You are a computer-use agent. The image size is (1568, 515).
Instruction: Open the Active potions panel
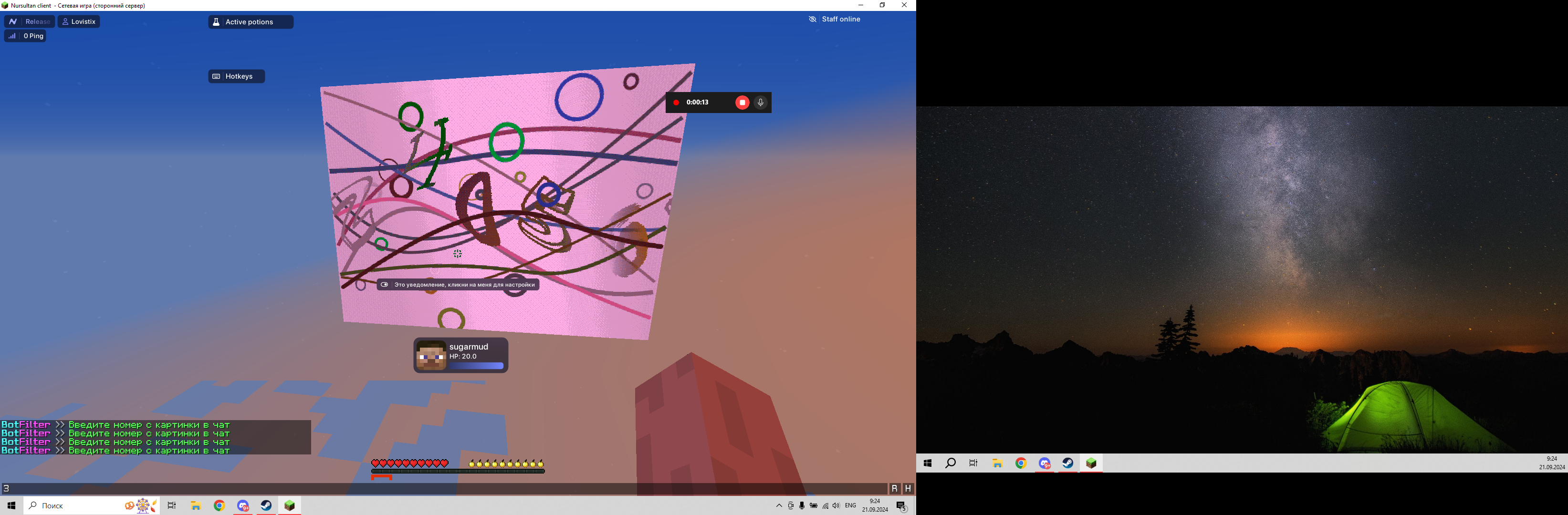[x=250, y=22]
